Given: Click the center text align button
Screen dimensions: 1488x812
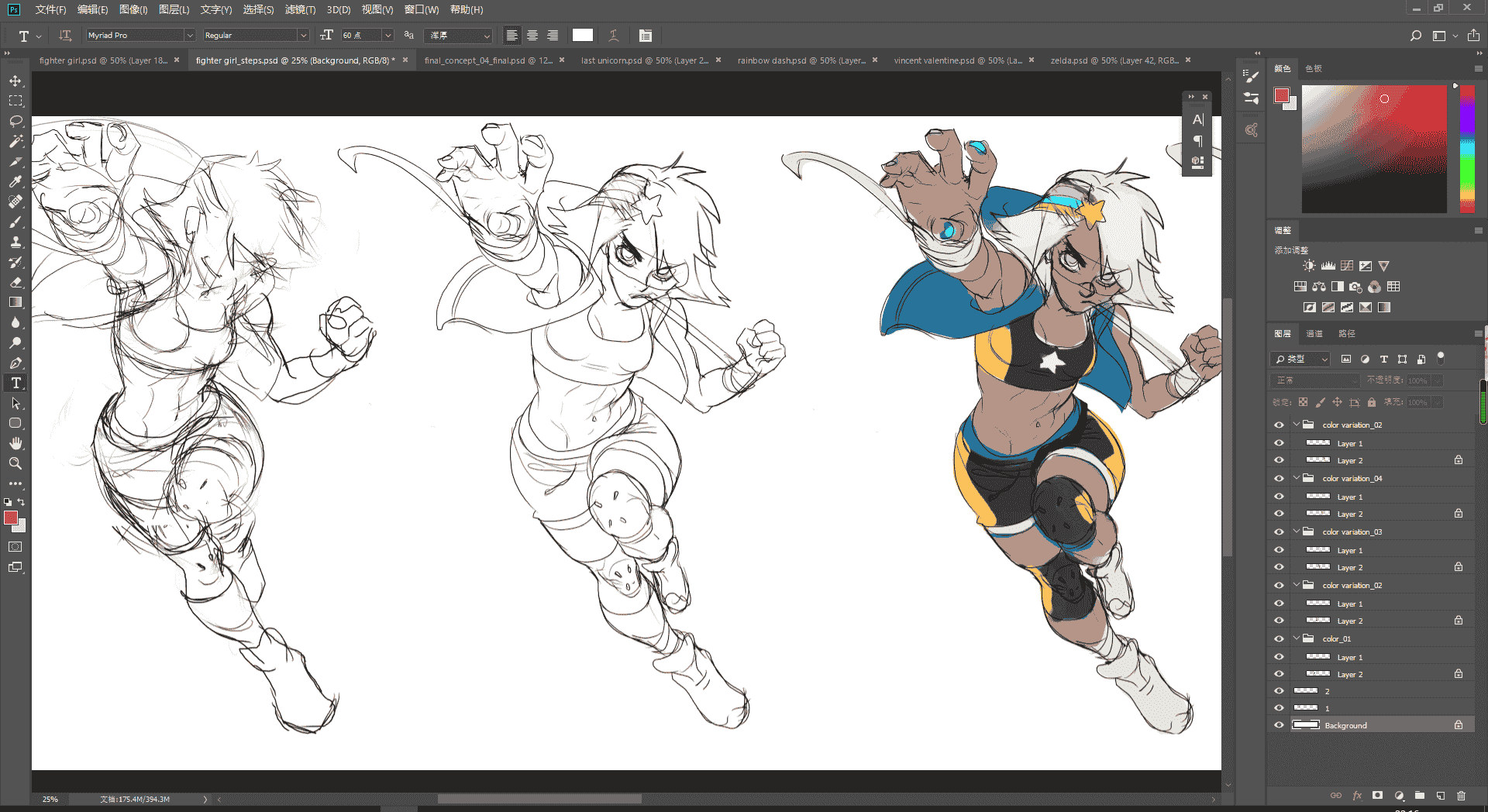Looking at the screenshot, I should [x=532, y=36].
